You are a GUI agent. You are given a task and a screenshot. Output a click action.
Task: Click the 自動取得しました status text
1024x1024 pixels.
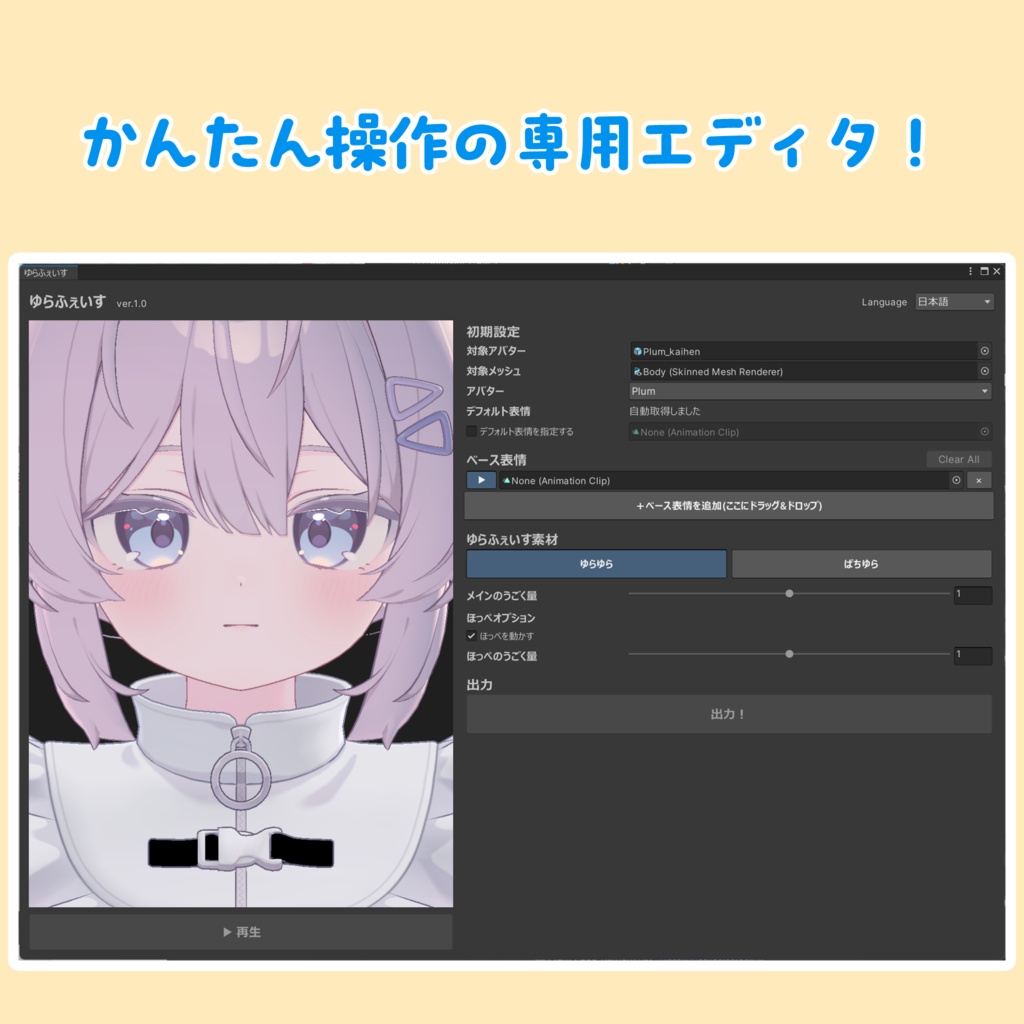(664, 411)
